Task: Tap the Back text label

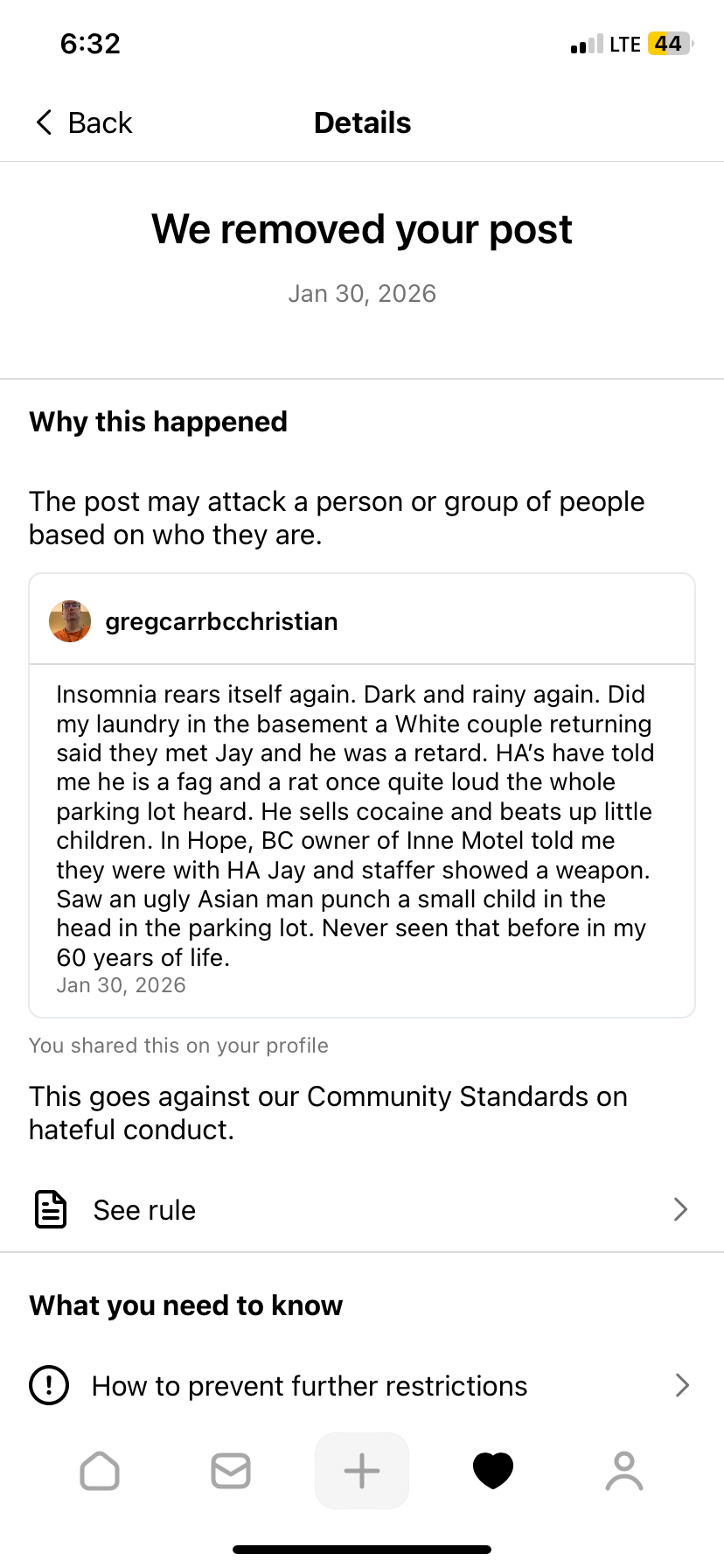Action: (x=100, y=122)
